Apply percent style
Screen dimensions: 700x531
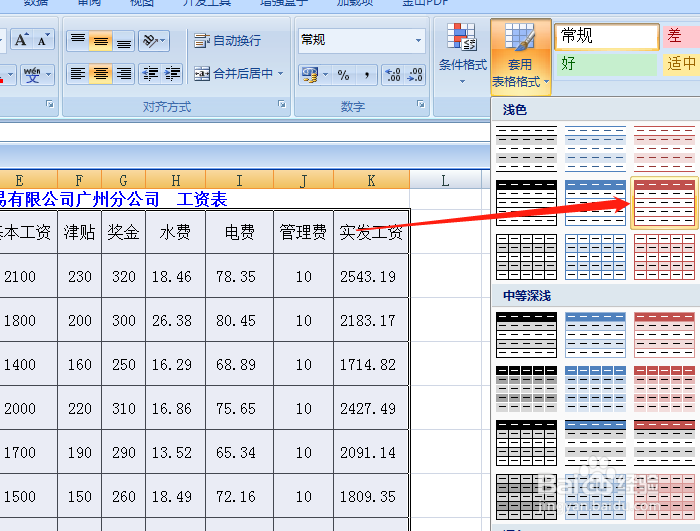click(x=343, y=75)
